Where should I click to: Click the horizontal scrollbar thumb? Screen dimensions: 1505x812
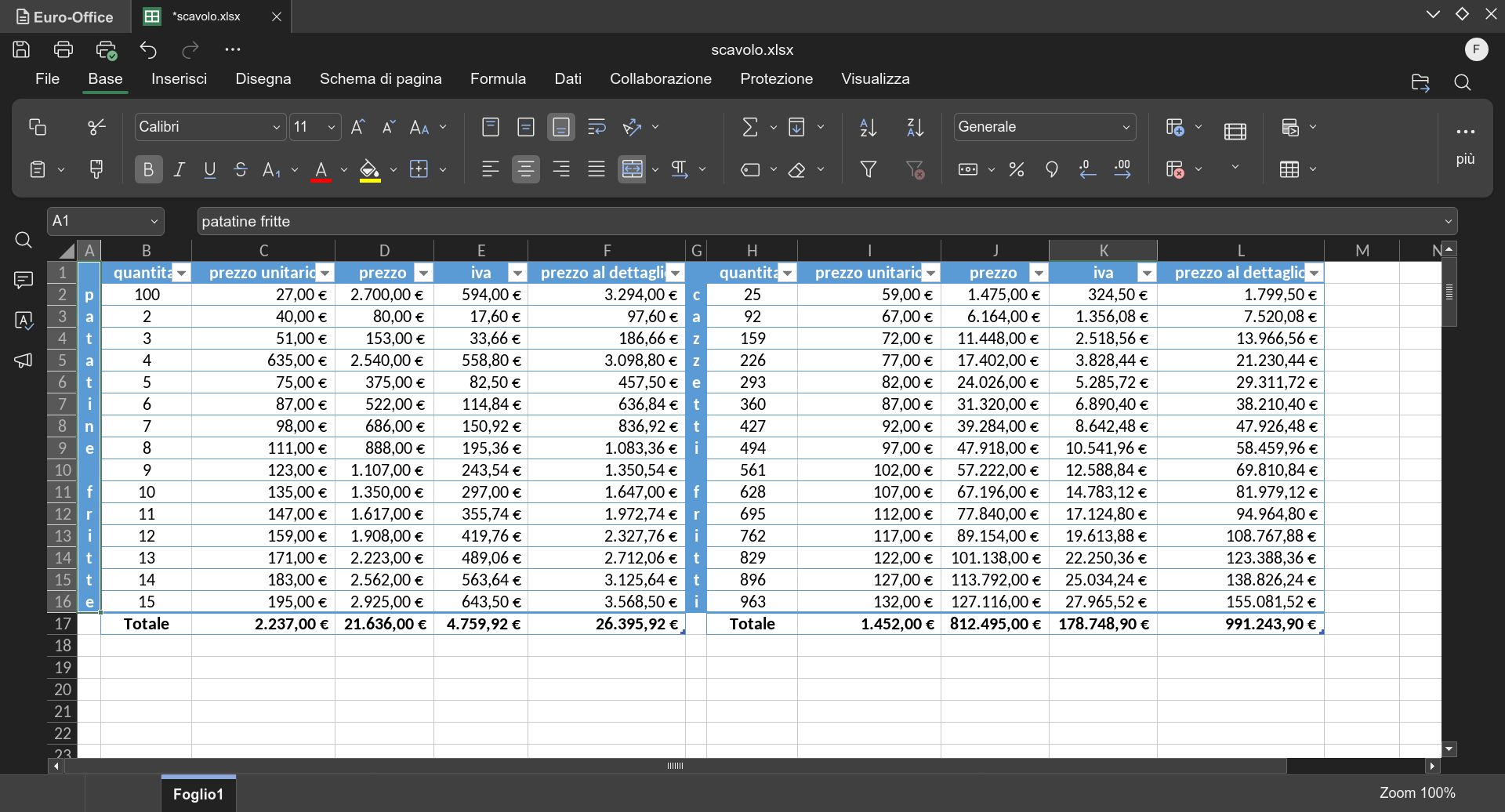pyautogui.click(x=675, y=766)
